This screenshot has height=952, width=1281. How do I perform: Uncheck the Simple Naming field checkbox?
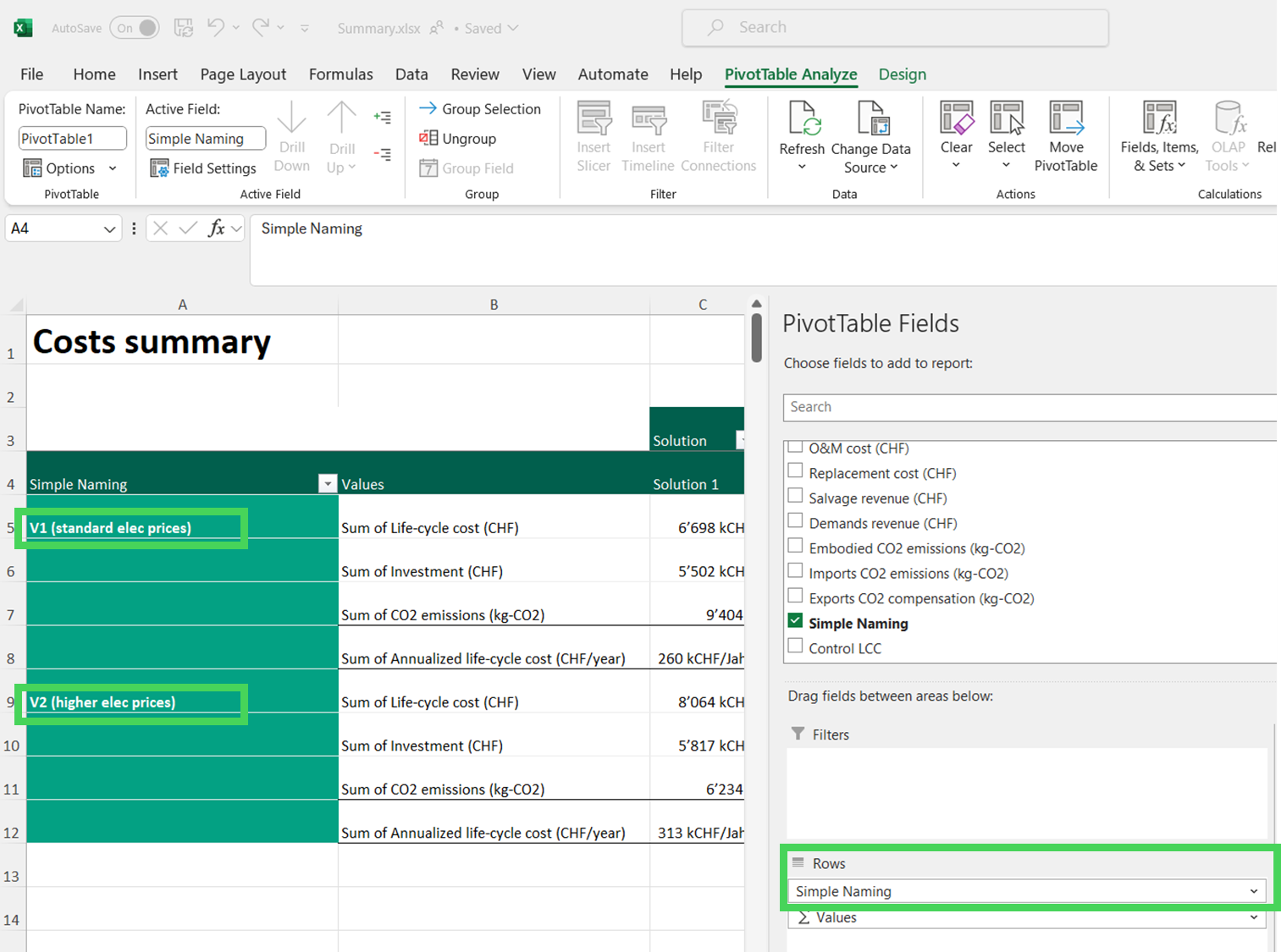795,621
